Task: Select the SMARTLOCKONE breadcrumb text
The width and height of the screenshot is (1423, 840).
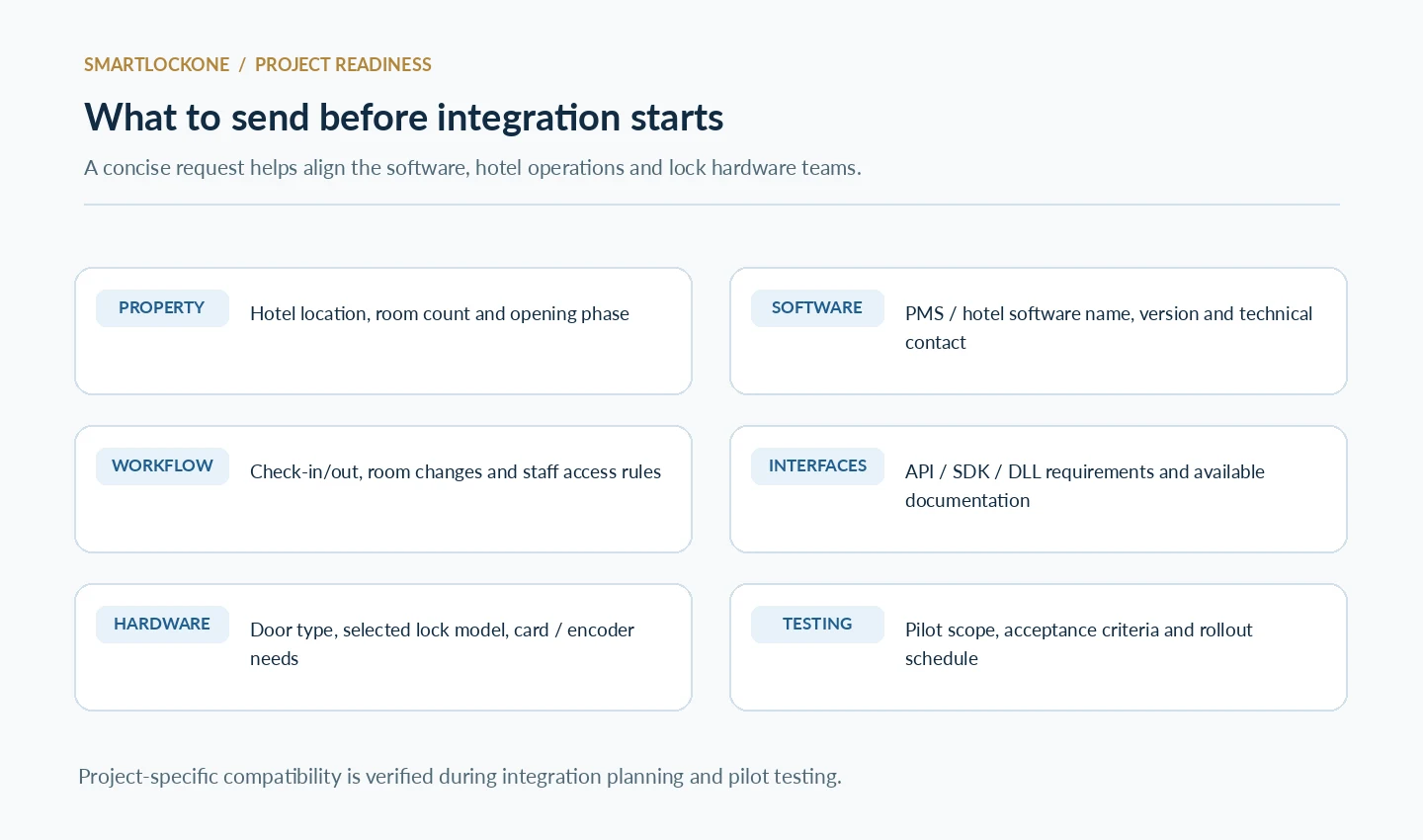Action: tap(156, 65)
